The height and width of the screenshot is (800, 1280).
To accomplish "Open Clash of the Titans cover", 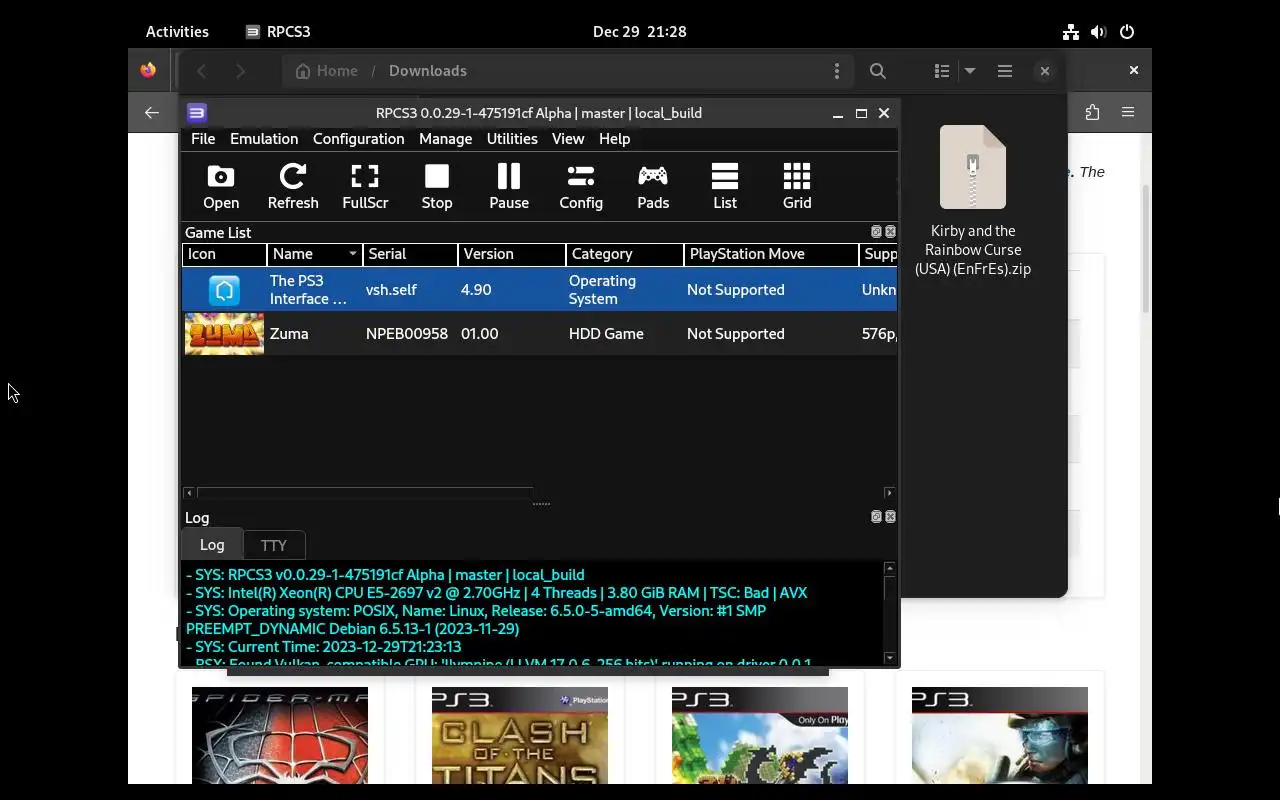I will (520, 735).
